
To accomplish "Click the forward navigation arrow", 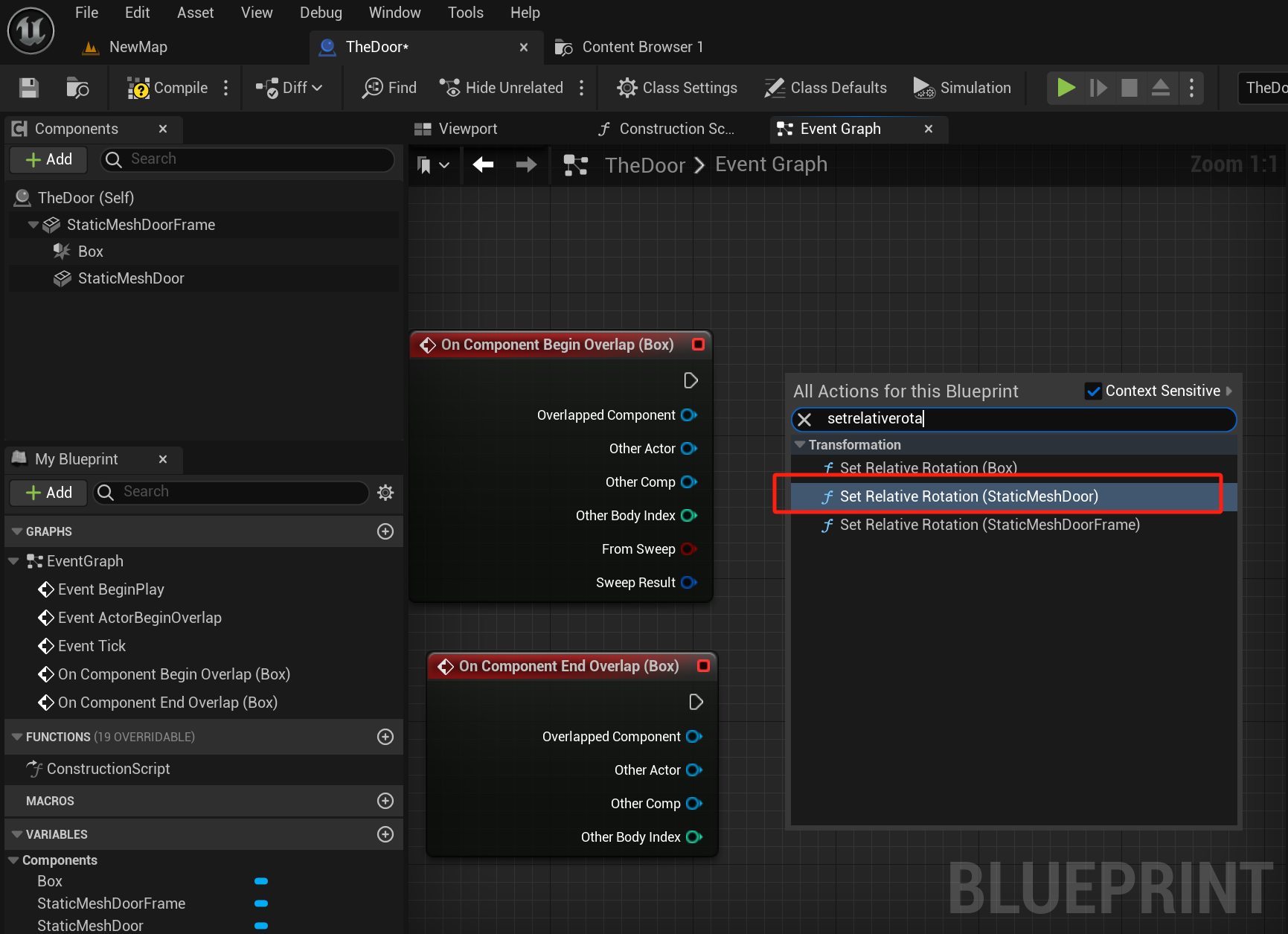I will tap(526, 164).
